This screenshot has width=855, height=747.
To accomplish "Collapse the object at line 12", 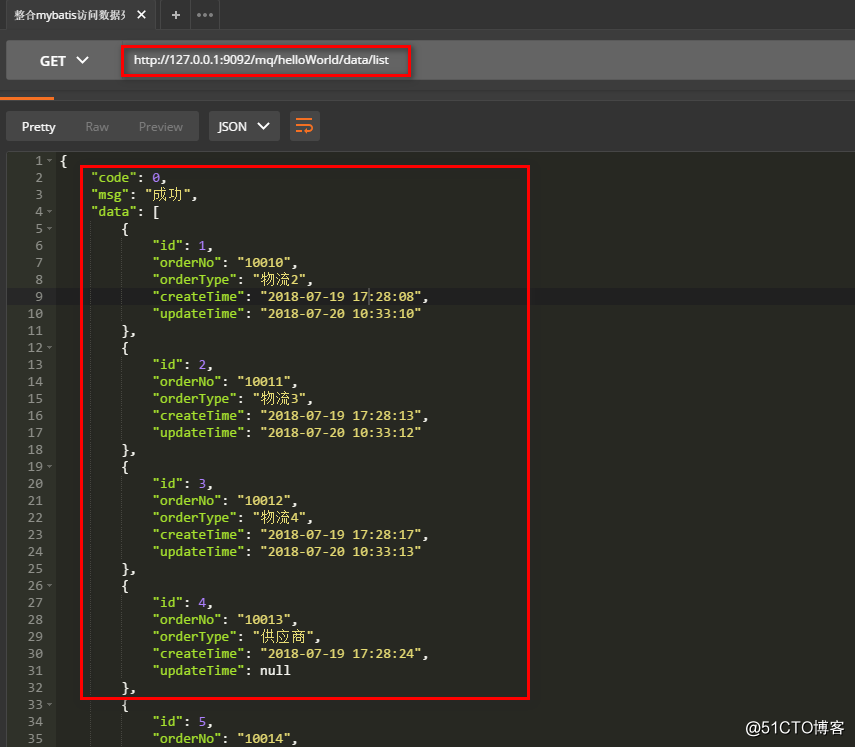I will 50,347.
